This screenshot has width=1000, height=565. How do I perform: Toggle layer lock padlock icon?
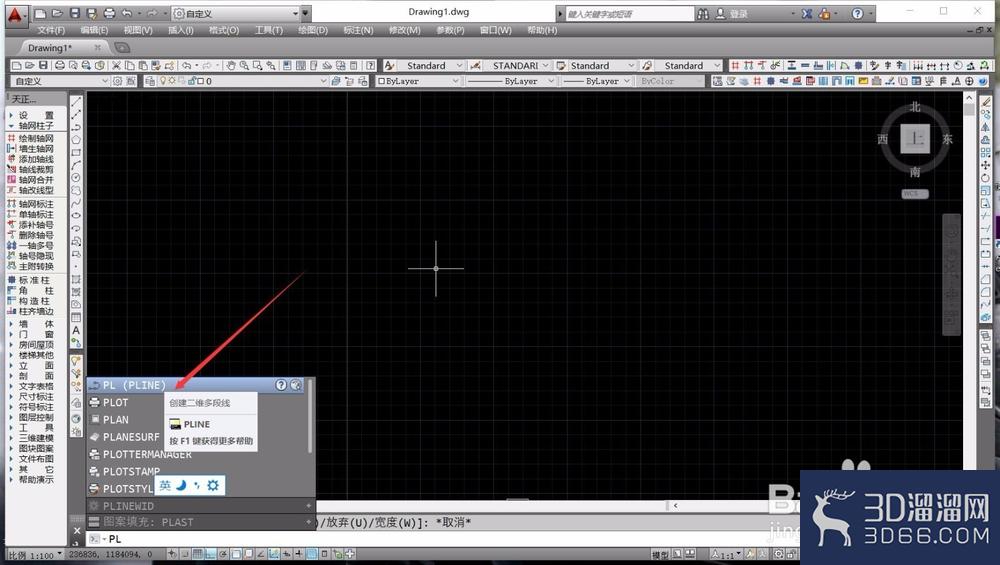[x=191, y=81]
